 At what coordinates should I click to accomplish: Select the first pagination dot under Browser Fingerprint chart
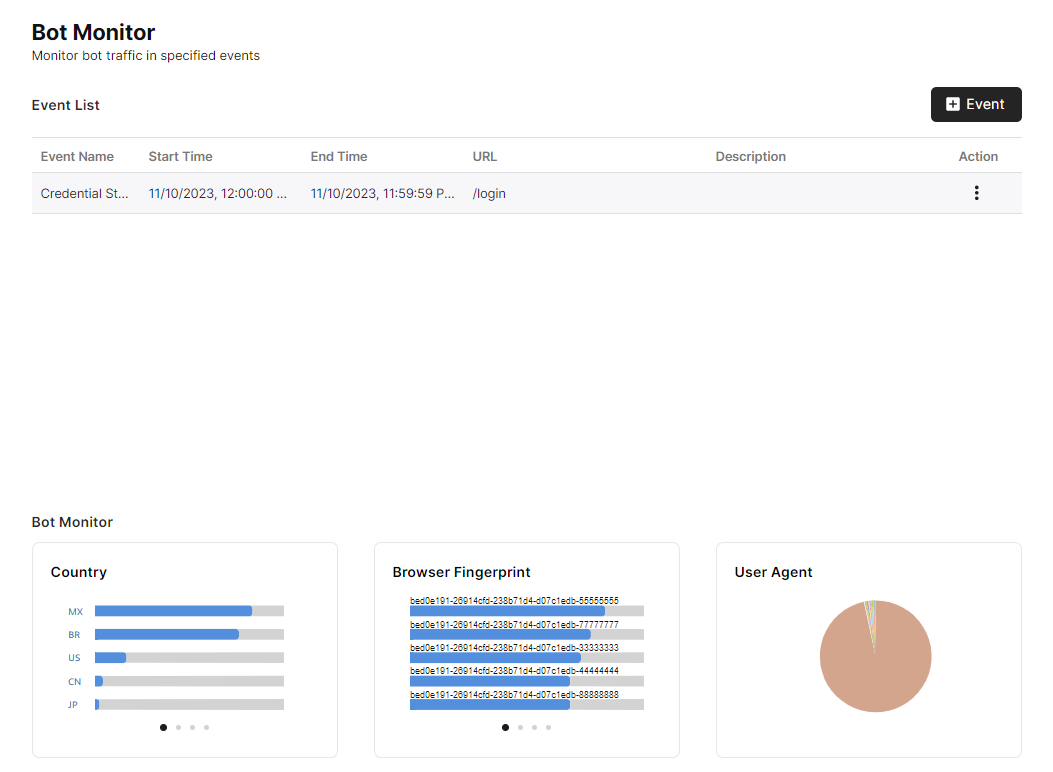coord(505,727)
